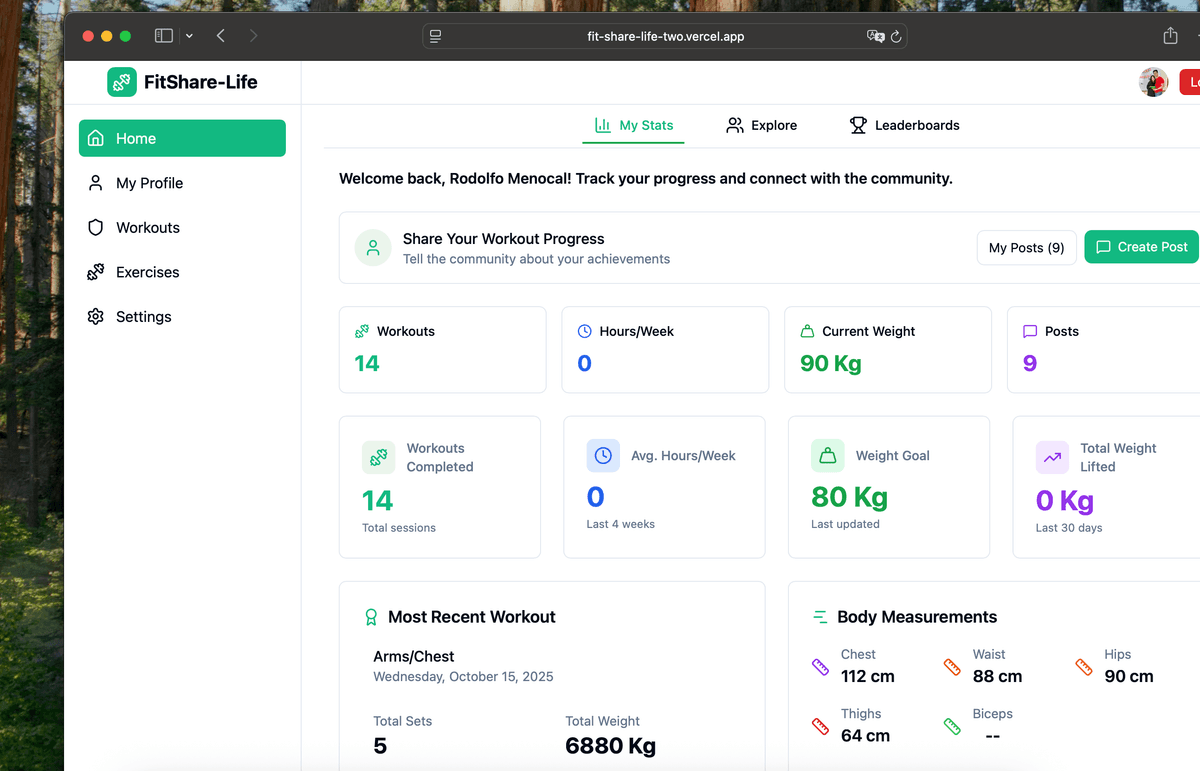Image resolution: width=1200 pixels, height=771 pixels.
Task: Click the Workouts shield icon in sidebar
Action: 95,227
